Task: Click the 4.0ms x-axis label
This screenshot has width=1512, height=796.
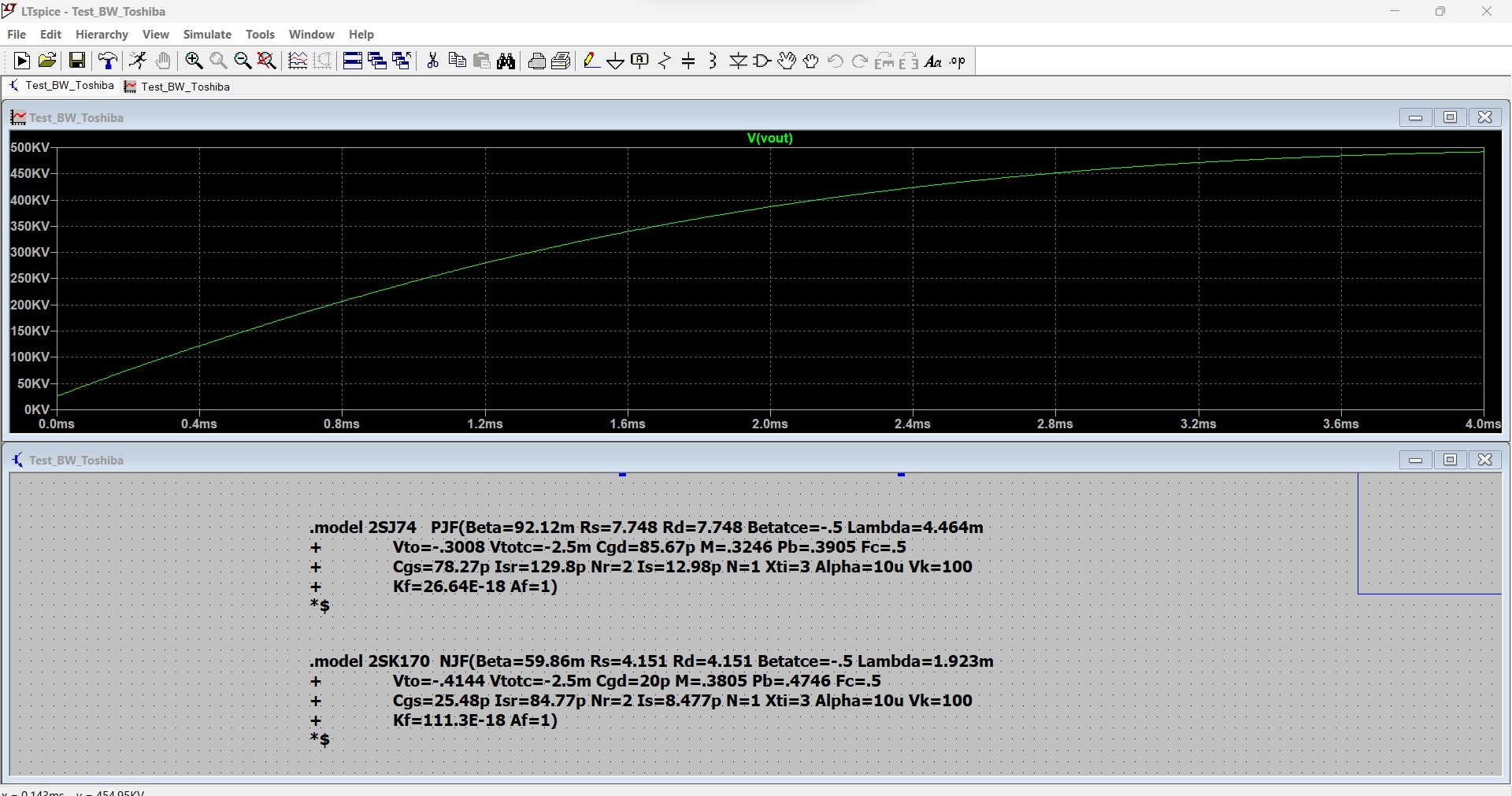Action: tap(1482, 424)
